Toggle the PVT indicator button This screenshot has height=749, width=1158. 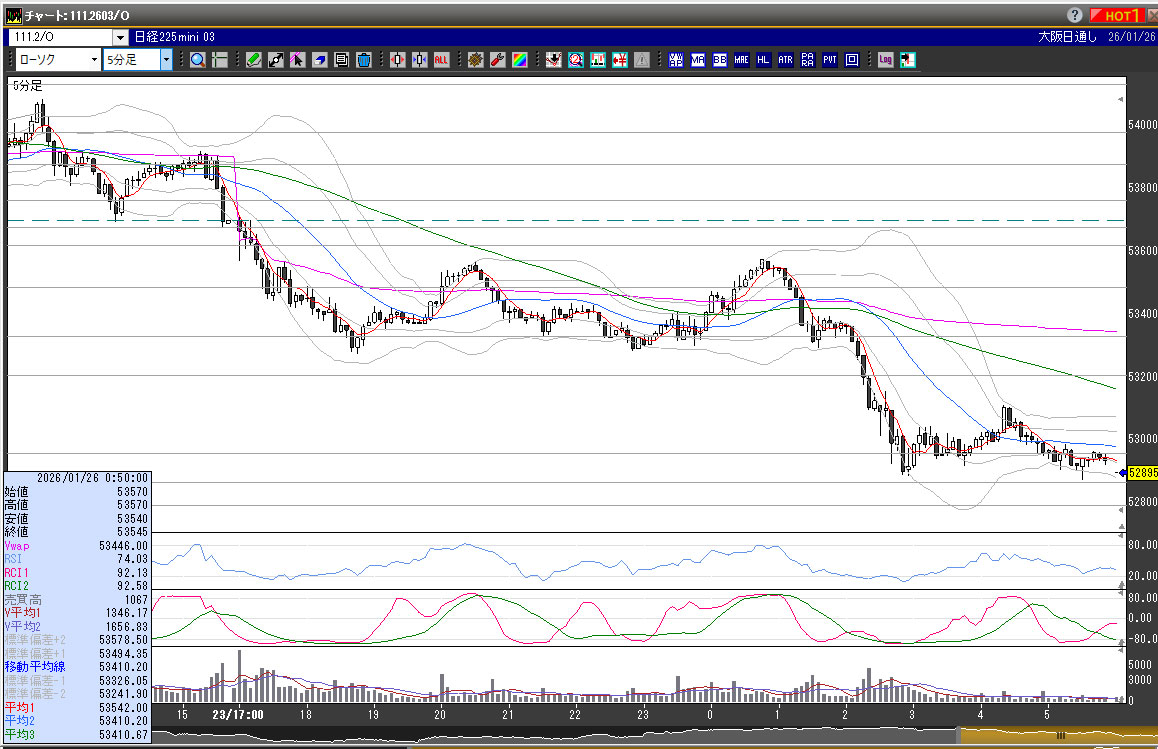click(830, 60)
